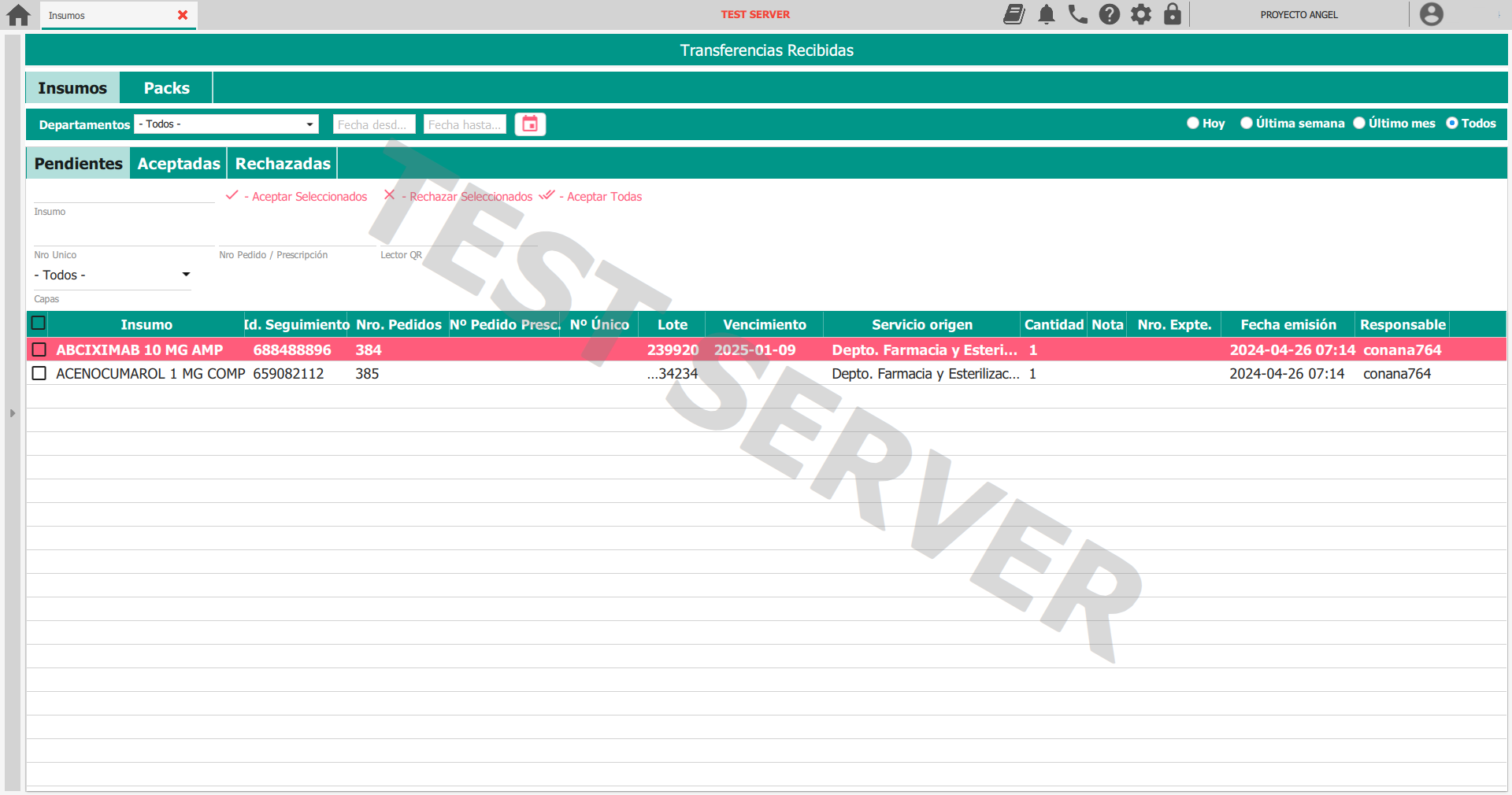Go to the home icon
Image resolution: width=1512 pixels, height=795 pixels.
pos(18,15)
